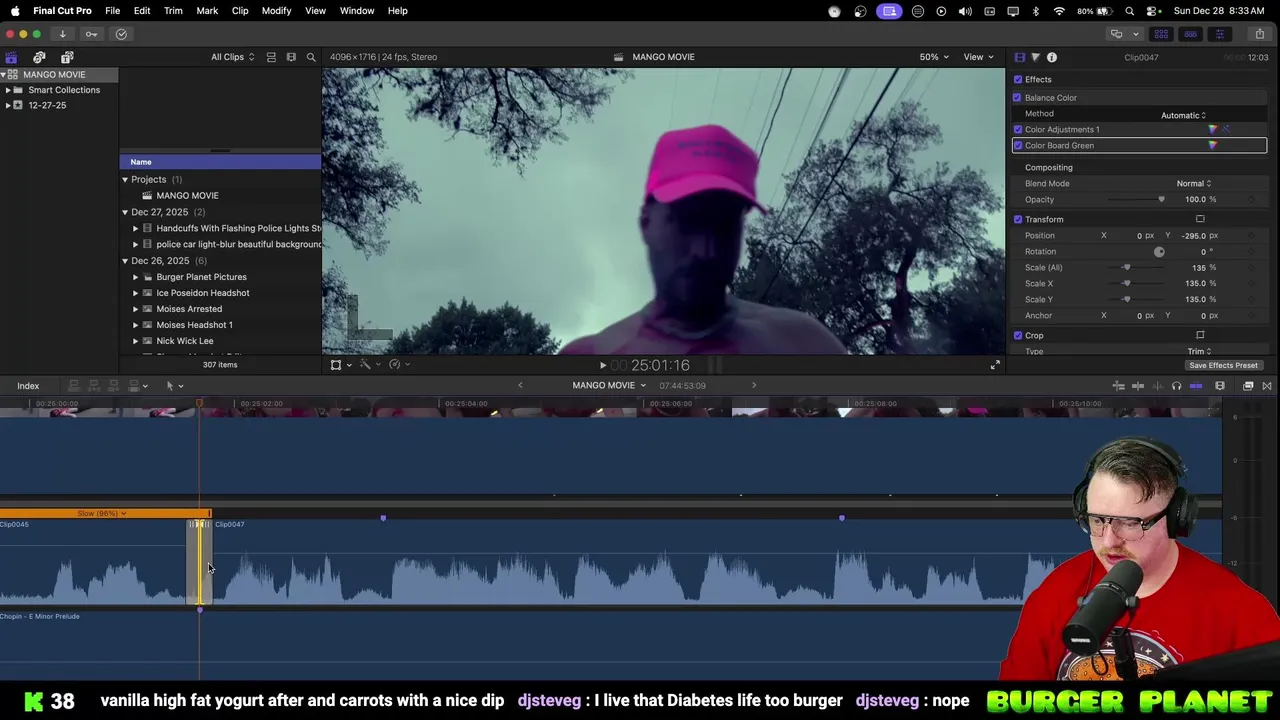Screen dimensions: 1280x720
Task: Toggle timeline snapping icon
Action: pos(1195,386)
